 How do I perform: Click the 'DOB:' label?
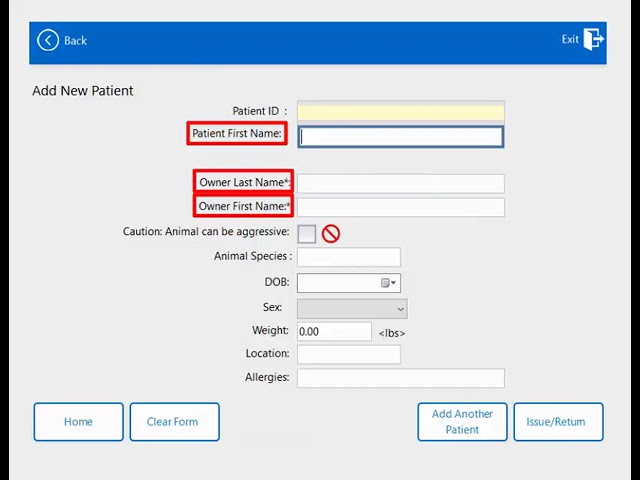277,282
